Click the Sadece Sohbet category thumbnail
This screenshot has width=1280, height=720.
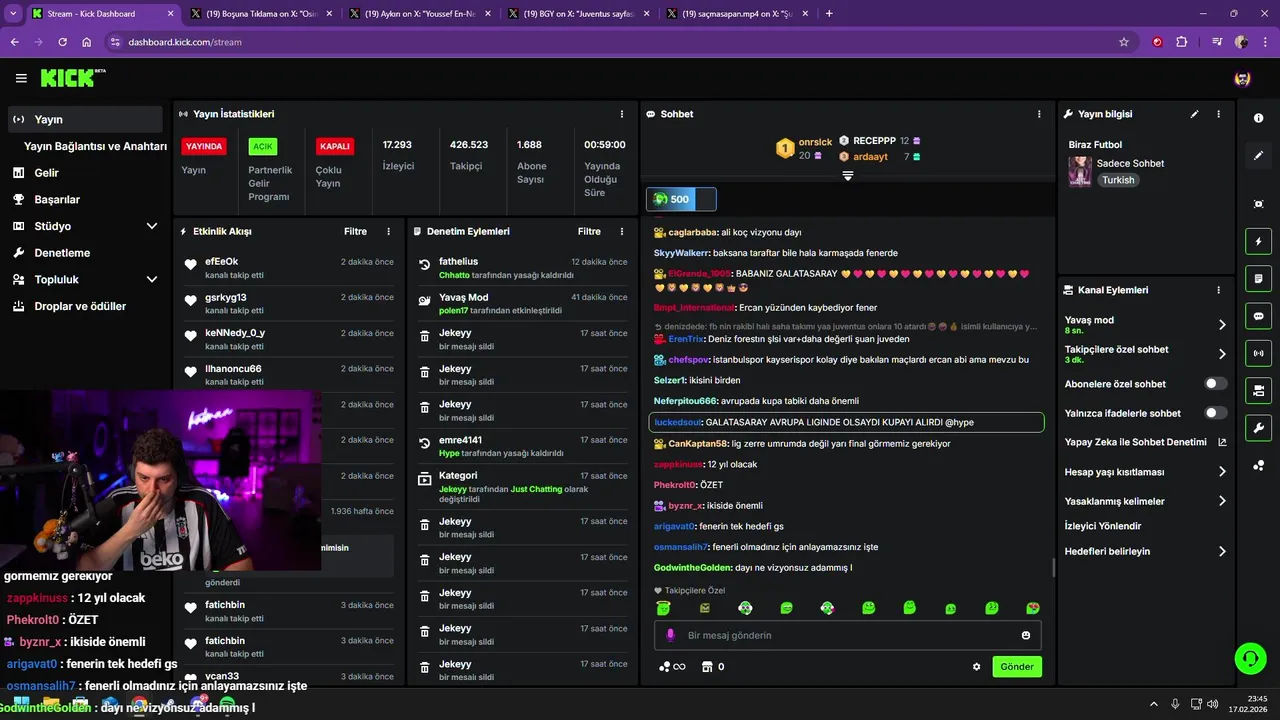[1080, 171]
